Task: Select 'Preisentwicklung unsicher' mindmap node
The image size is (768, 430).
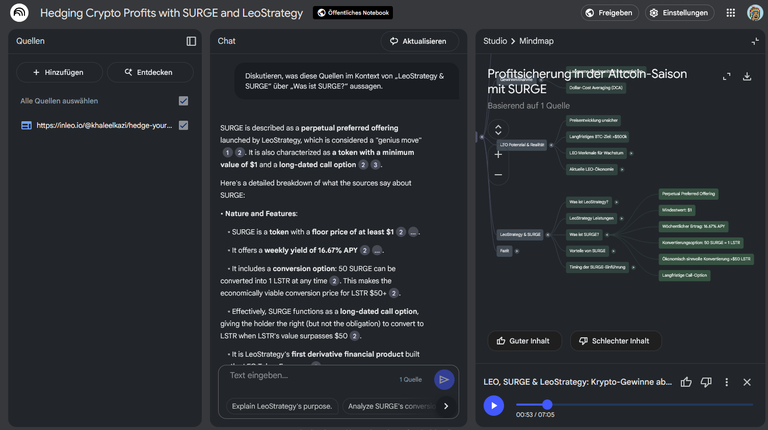Action: pyautogui.click(x=593, y=120)
